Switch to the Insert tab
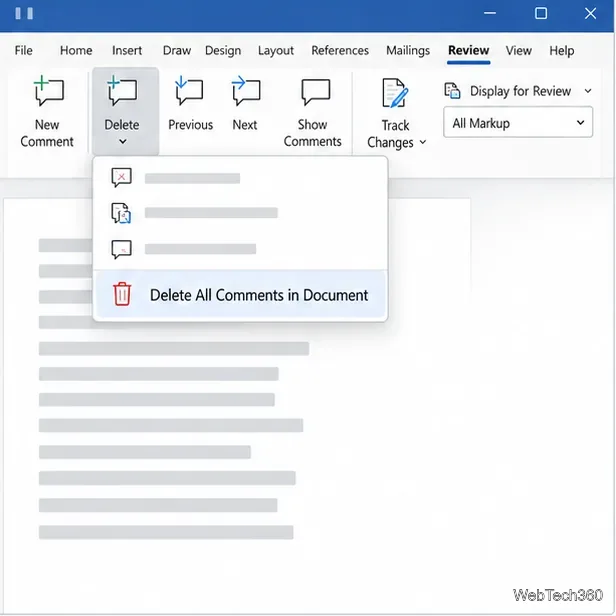The image size is (616, 616). (x=127, y=50)
